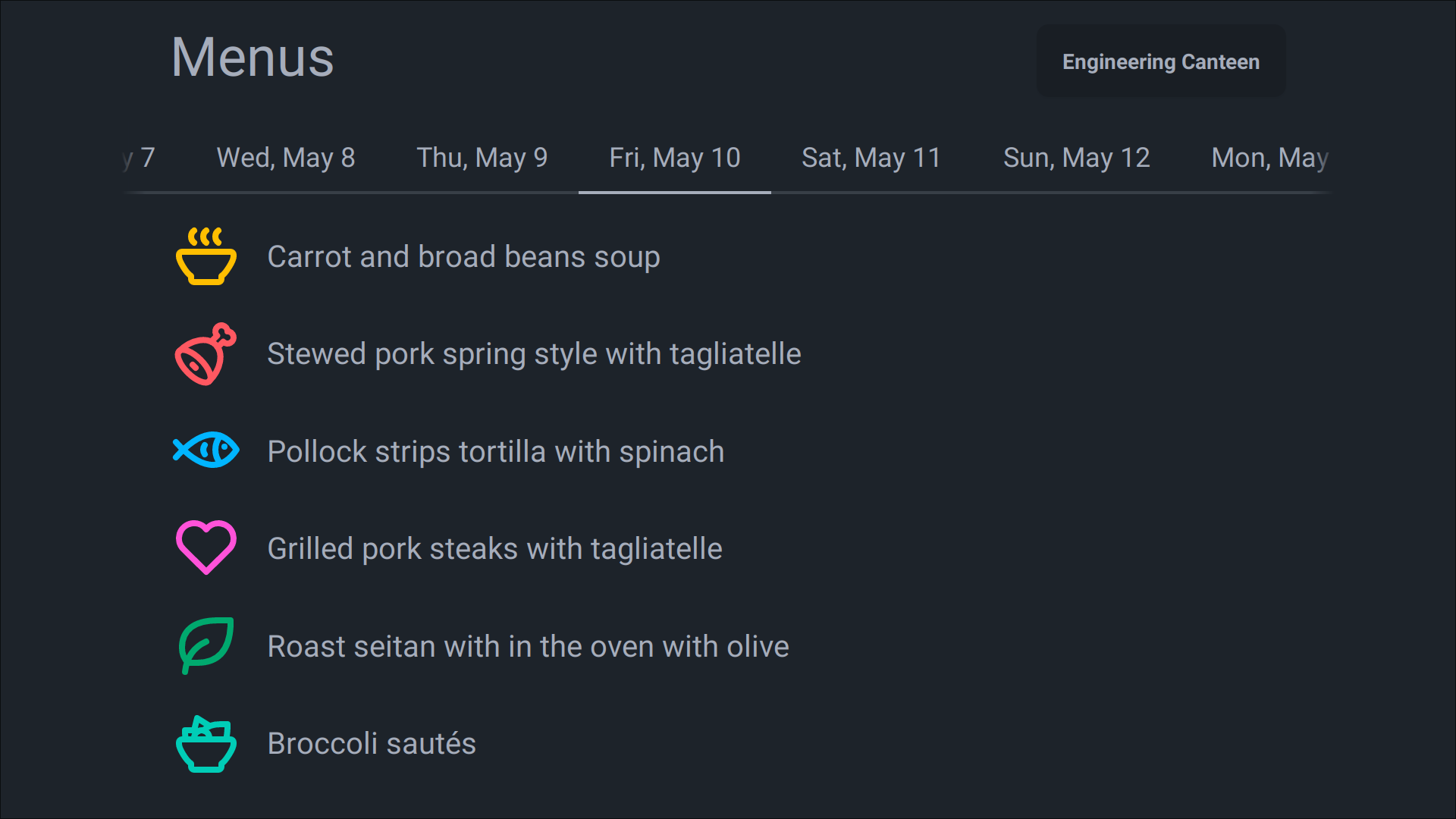Show the Sun, May 12 menu

coord(1076,158)
